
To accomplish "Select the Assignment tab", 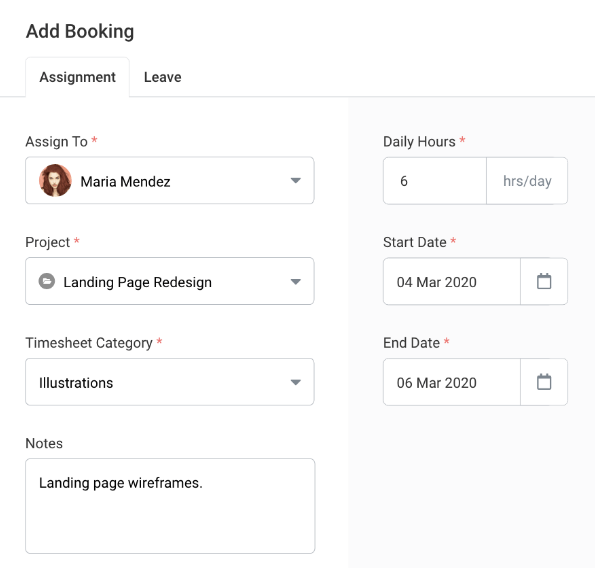I will (x=77, y=77).
